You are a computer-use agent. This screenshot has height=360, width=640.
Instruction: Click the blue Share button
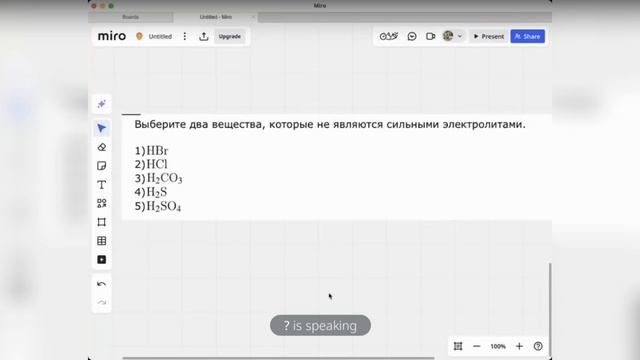click(x=527, y=36)
